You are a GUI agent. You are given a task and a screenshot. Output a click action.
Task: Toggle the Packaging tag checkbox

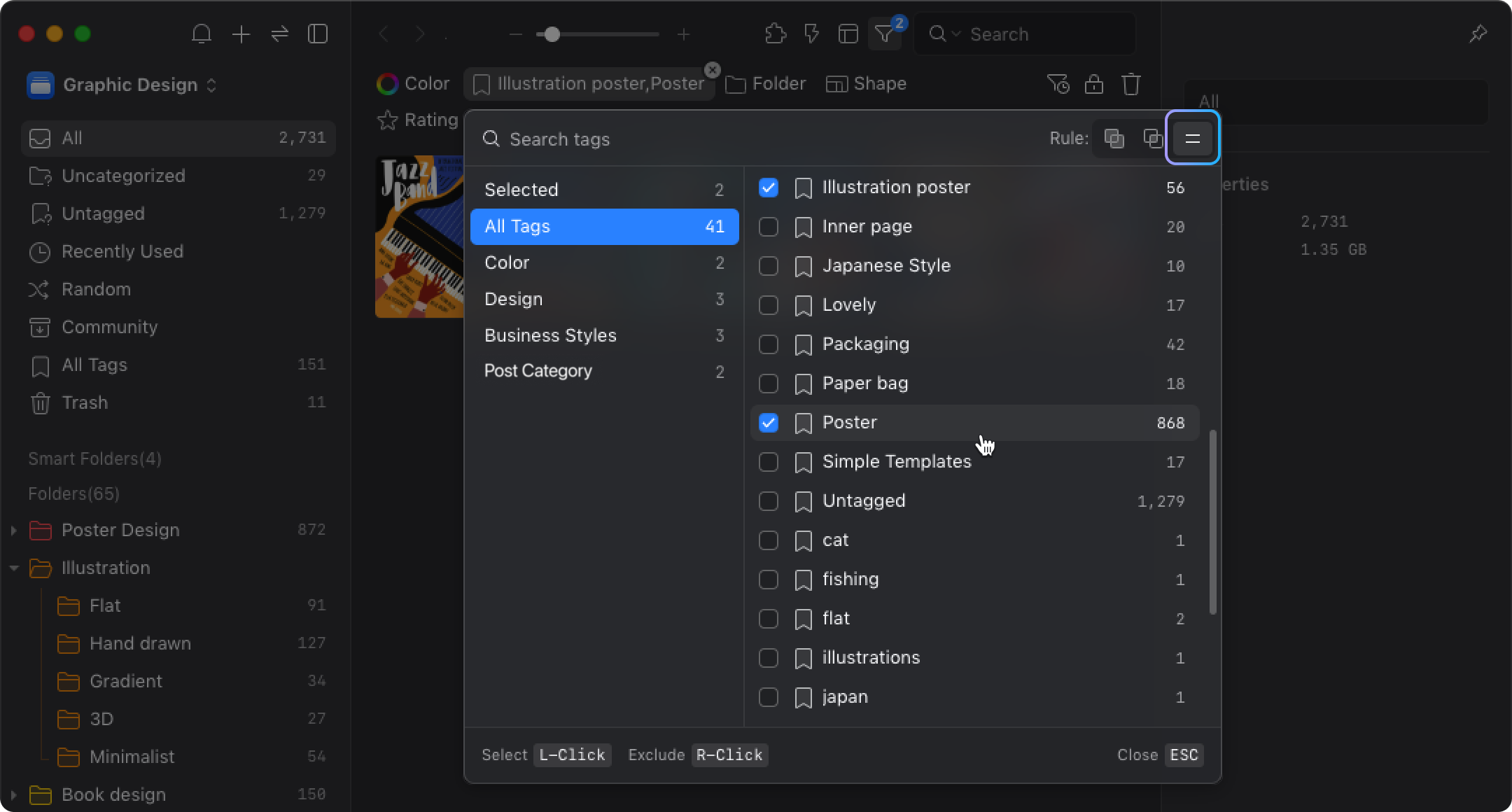click(769, 344)
